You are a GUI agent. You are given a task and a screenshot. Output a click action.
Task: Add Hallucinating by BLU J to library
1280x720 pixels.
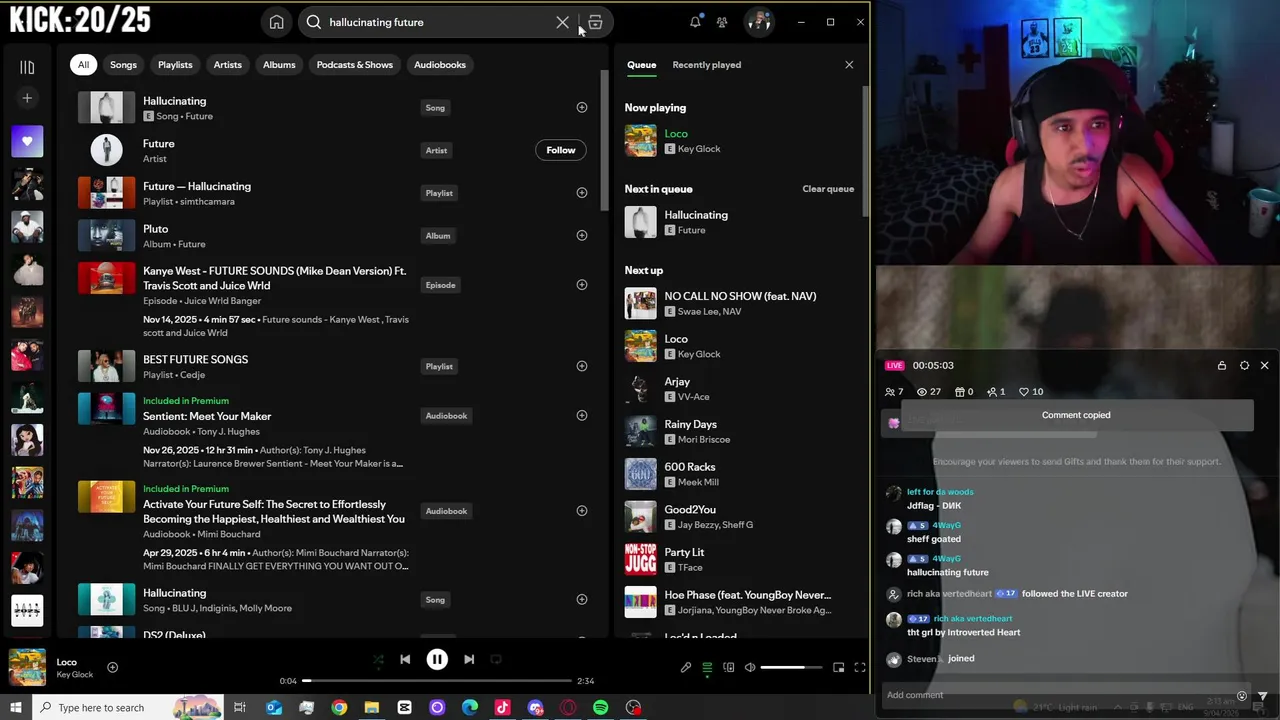point(582,600)
